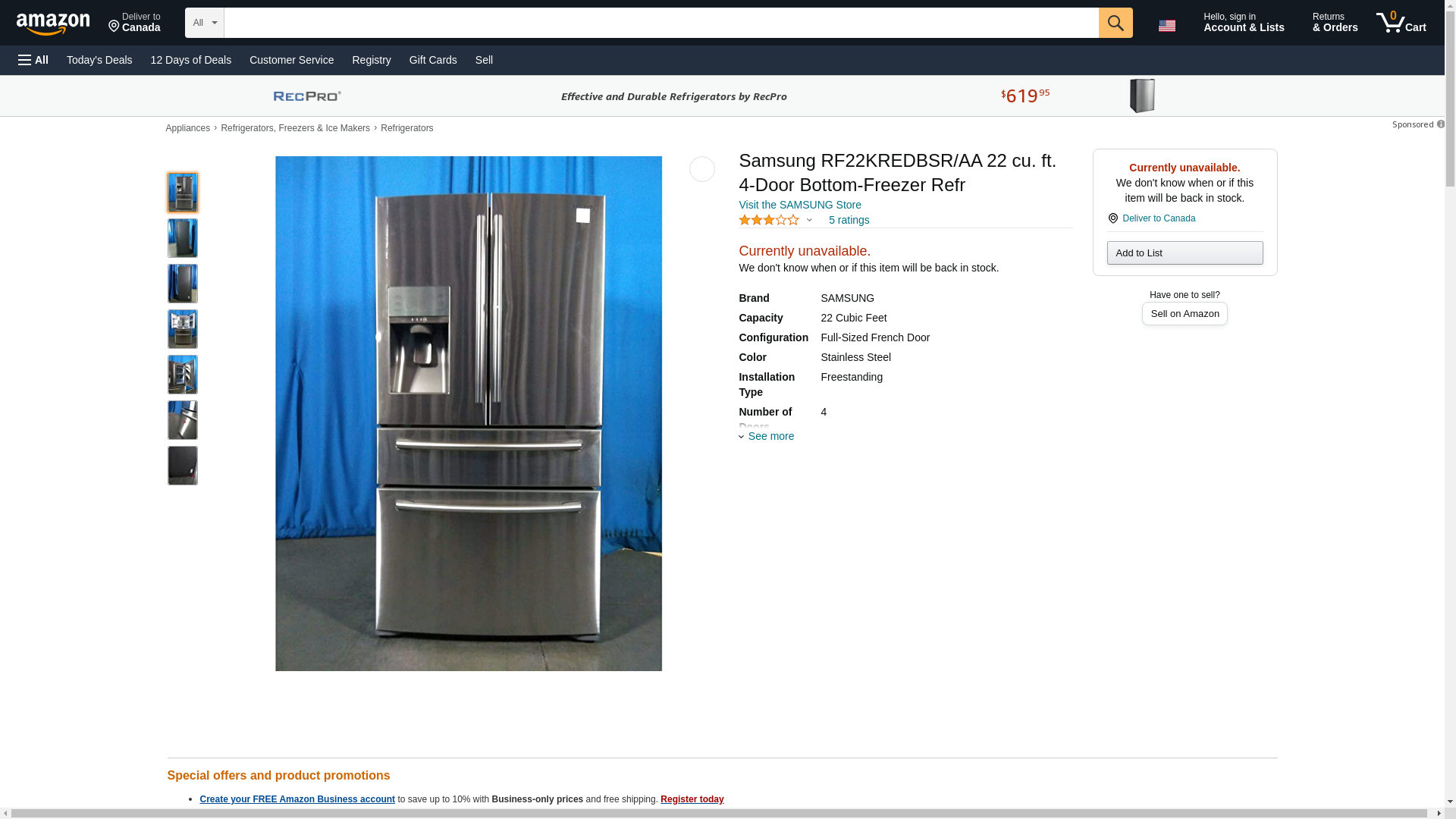Screen dimensions: 1456x819
Task: Select the second product thumbnail image
Action: tap(182, 238)
